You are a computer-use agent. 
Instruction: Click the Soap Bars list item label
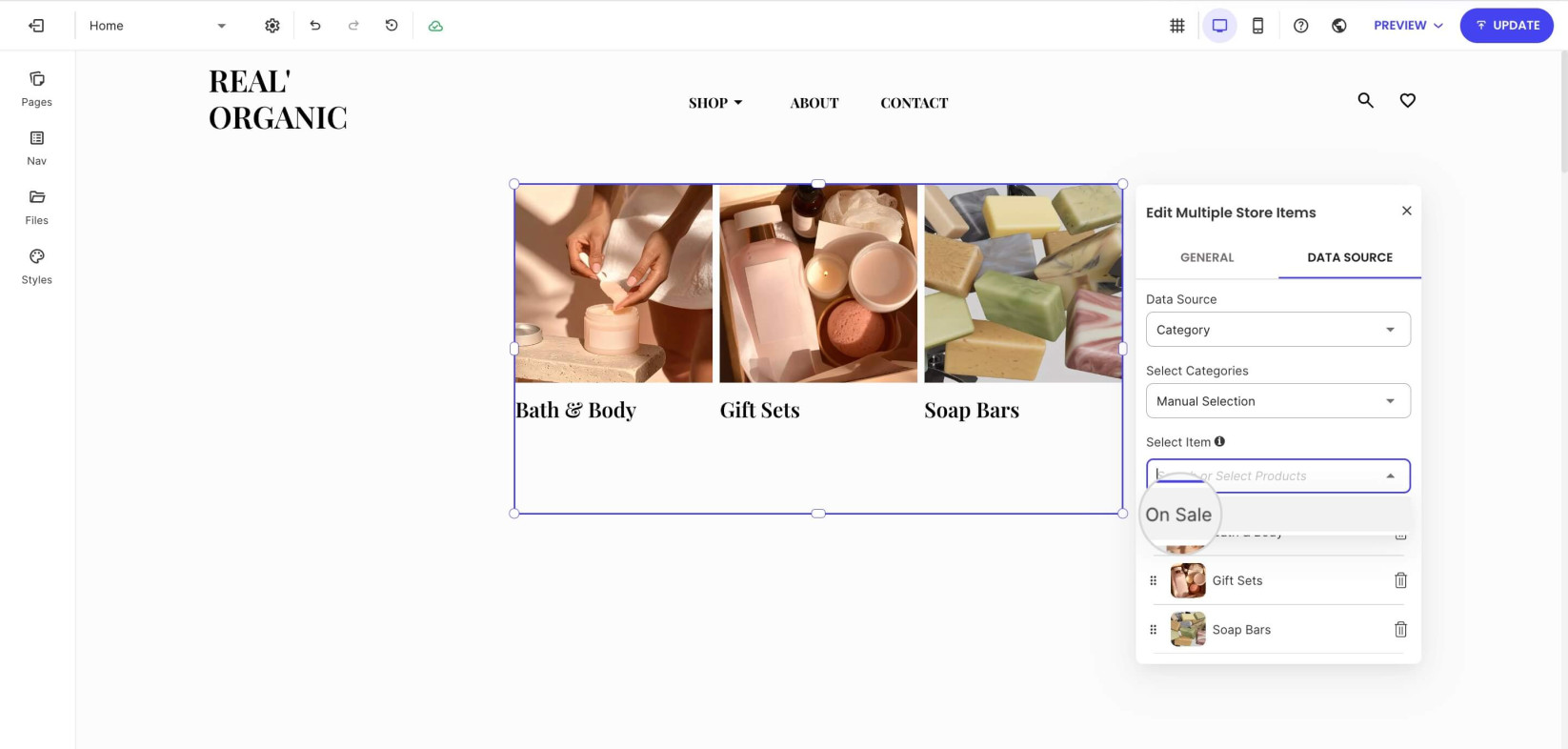1241,630
